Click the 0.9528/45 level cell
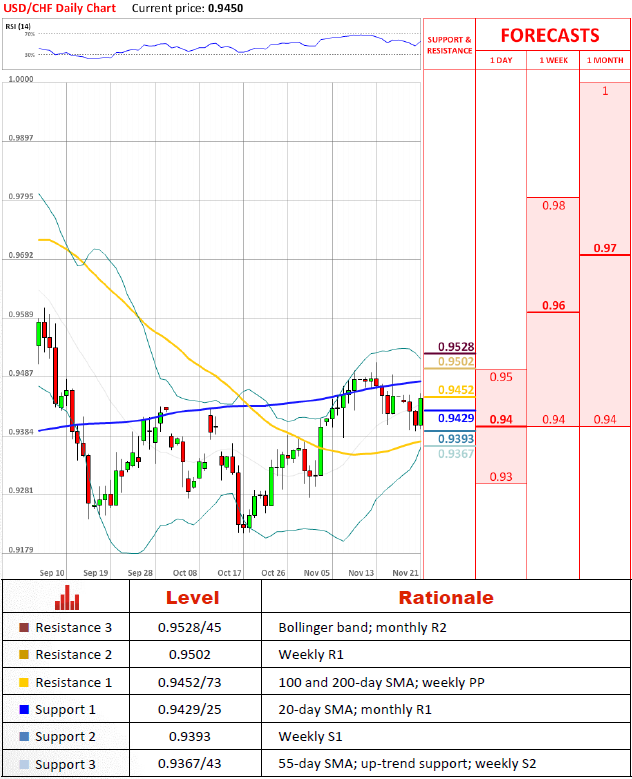This screenshot has height=779, width=632. [x=190, y=627]
